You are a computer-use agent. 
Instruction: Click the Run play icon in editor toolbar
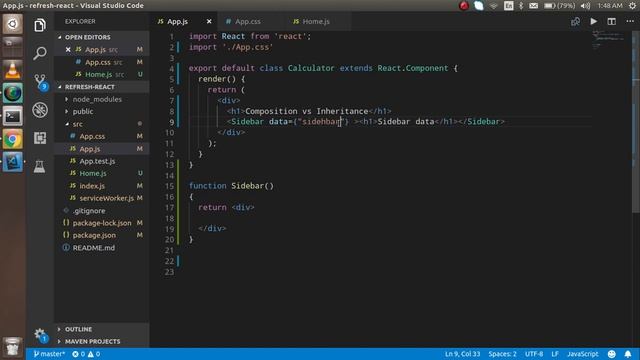click(593, 21)
